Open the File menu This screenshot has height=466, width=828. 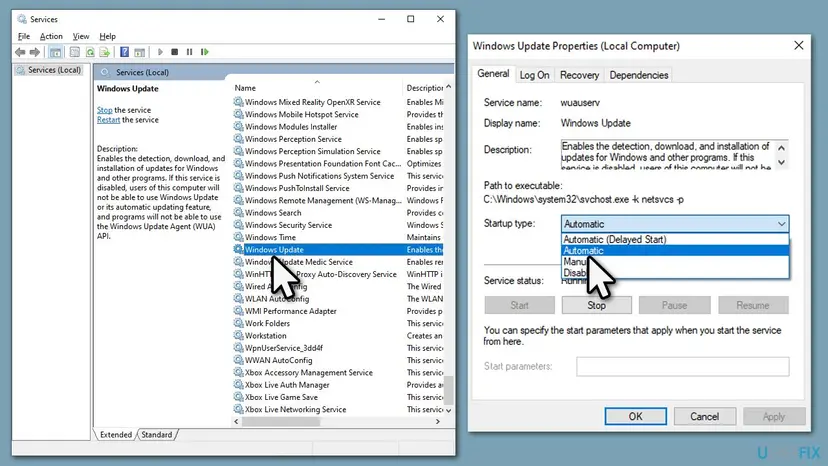[x=24, y=36]
